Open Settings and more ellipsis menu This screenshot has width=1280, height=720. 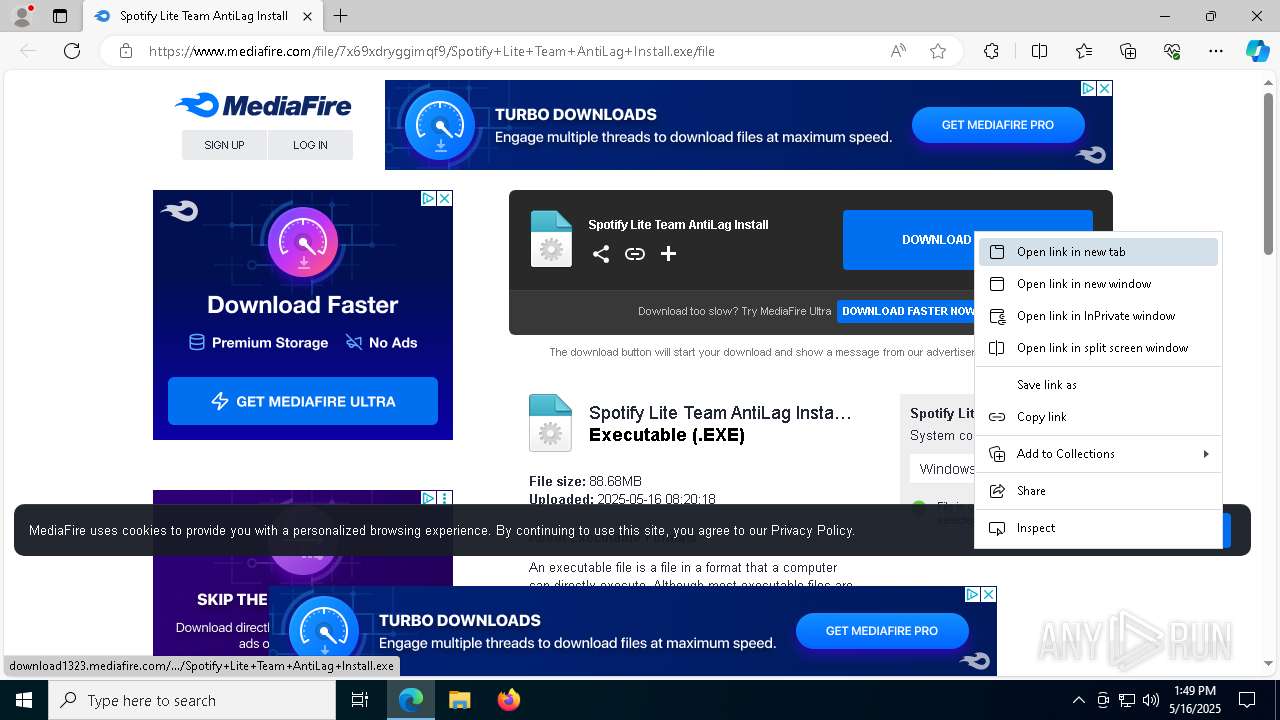(x=1216, y=51)
